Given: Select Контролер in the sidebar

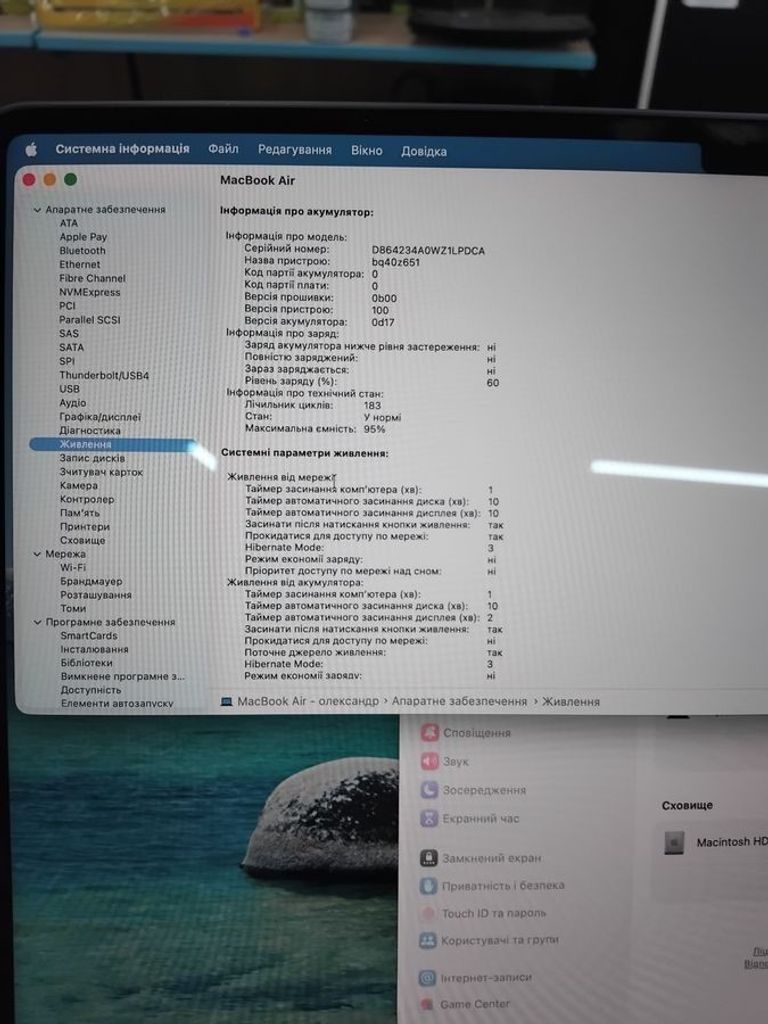Looking at the screenshot, I should pyautogui.click(x=87, y=499).
